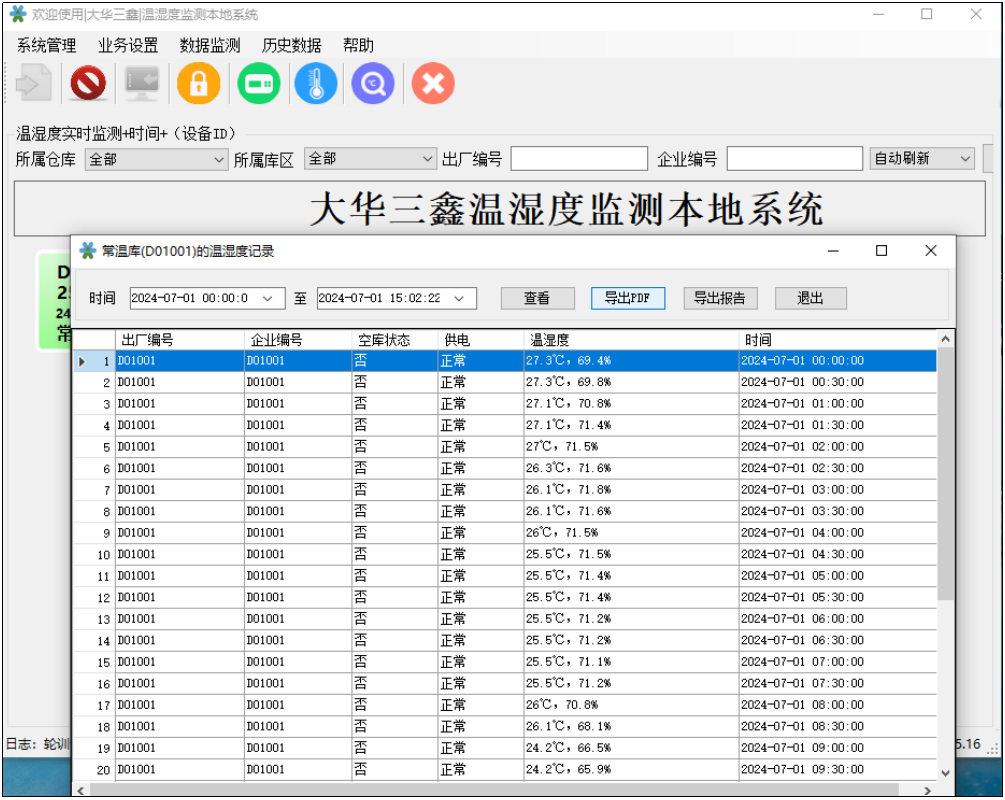Click the red prohibition sign toolbar icon
The height and width of the screenshot is (800, 1005).
pyautogui.click(x=88, y=84)
